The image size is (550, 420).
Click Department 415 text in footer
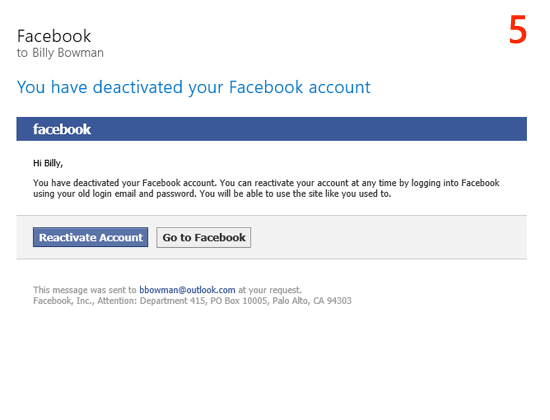172,301
